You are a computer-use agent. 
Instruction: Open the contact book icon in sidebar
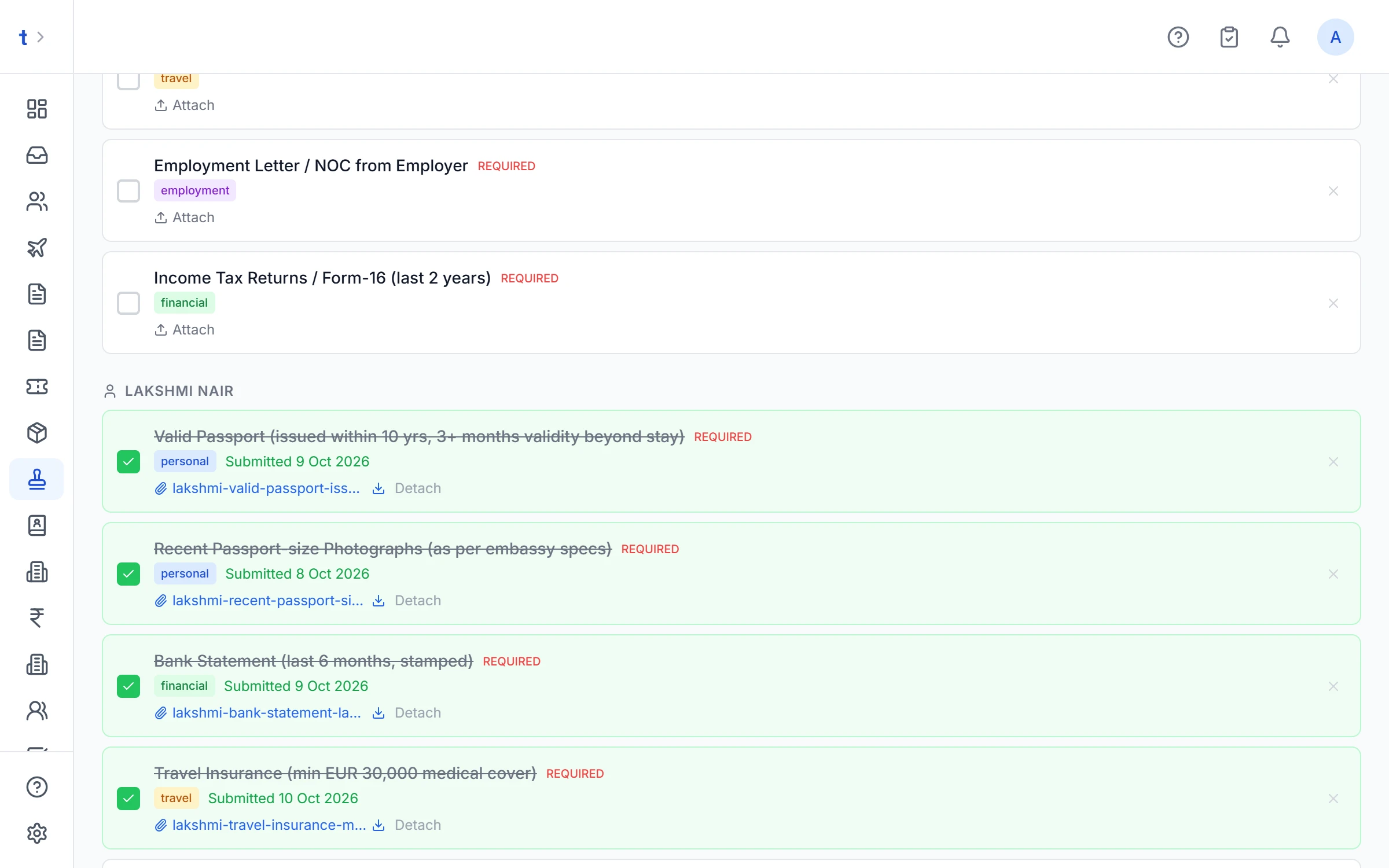pyautogui.click(x=37, y=525)
